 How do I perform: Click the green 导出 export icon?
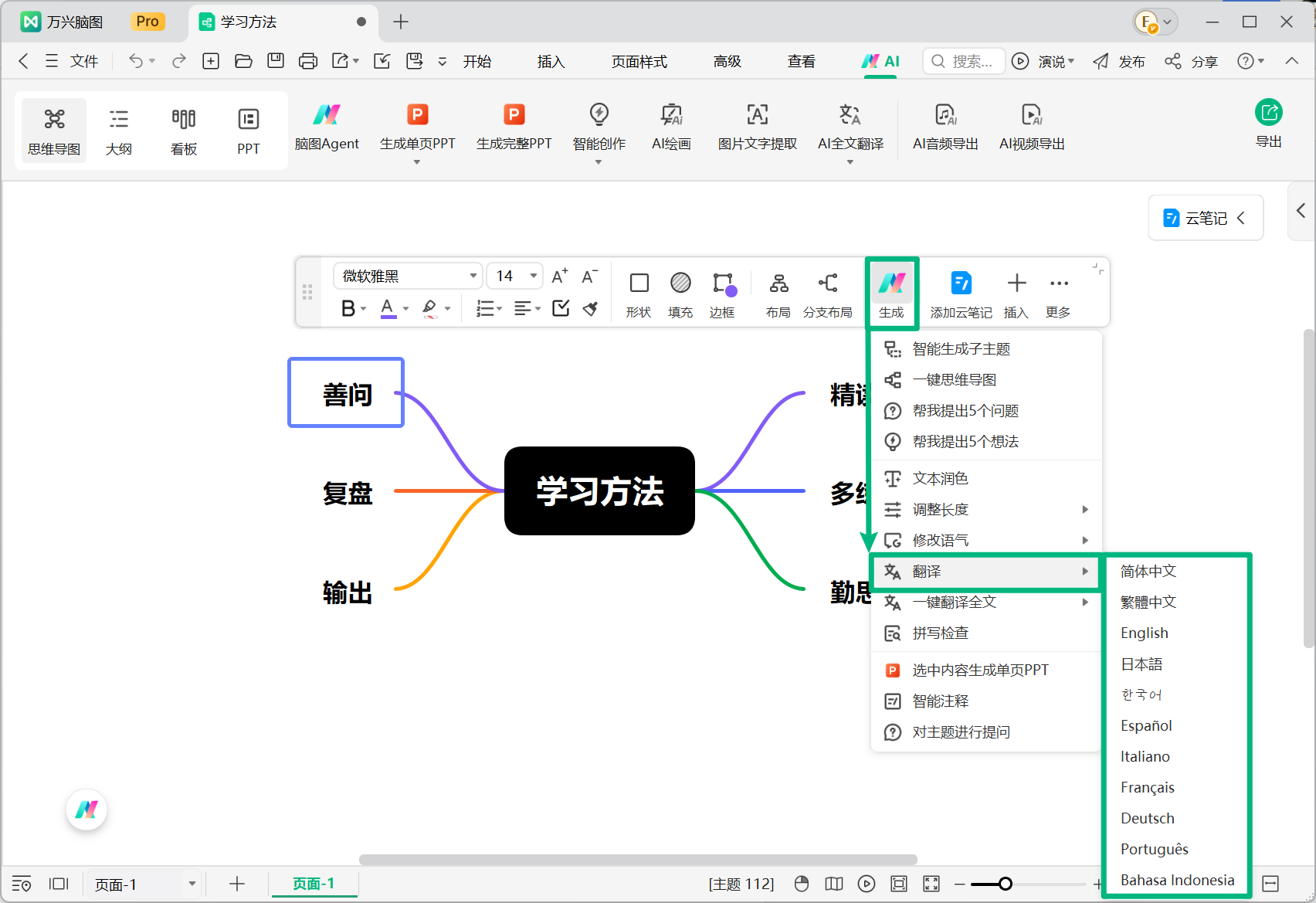click(1268, 113)
